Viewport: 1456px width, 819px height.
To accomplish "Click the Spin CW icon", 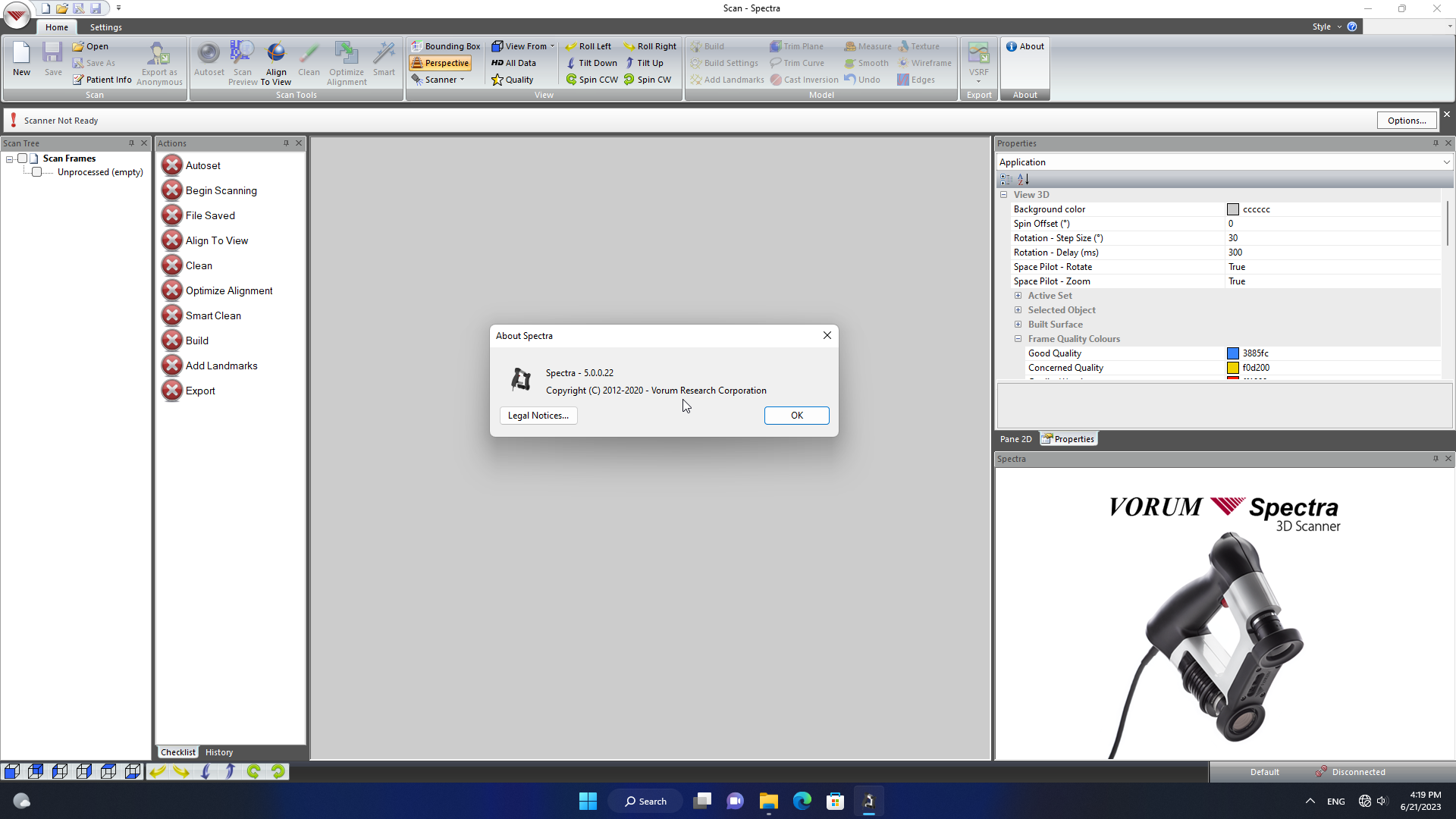I will 629,80.
